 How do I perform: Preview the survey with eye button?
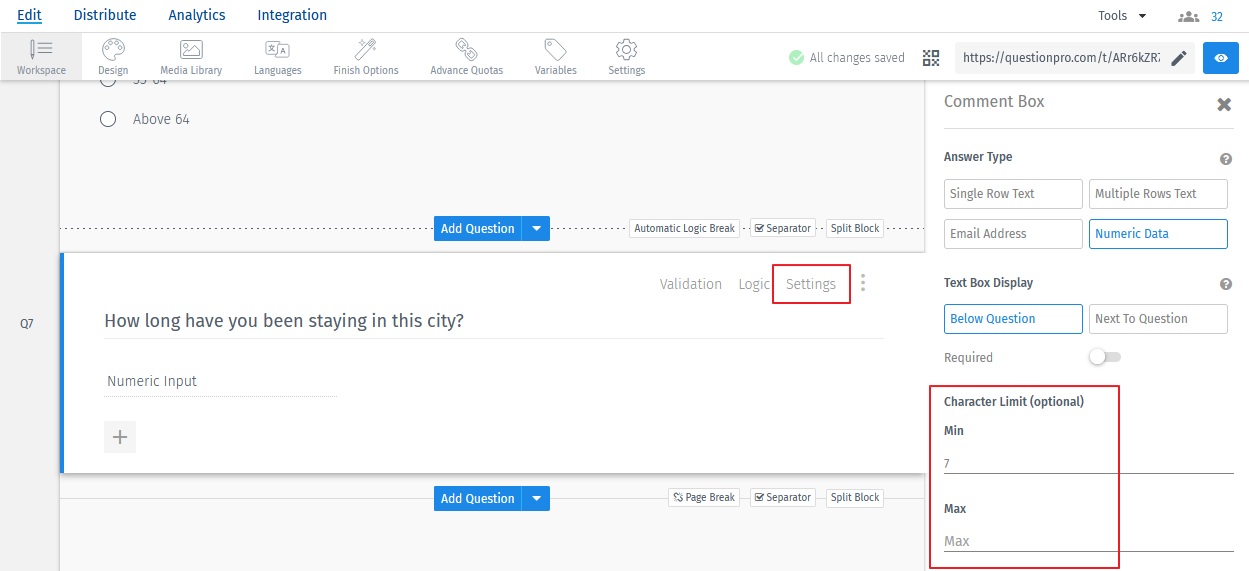1221,58
